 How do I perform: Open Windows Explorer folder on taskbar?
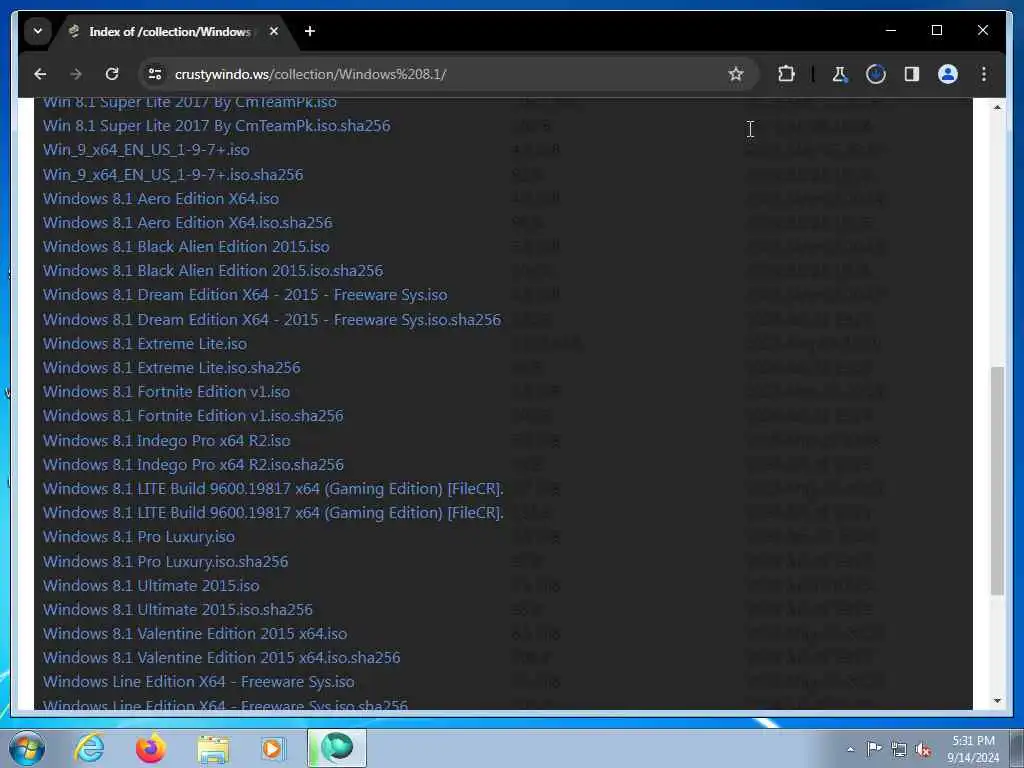[x=213, y=748]
